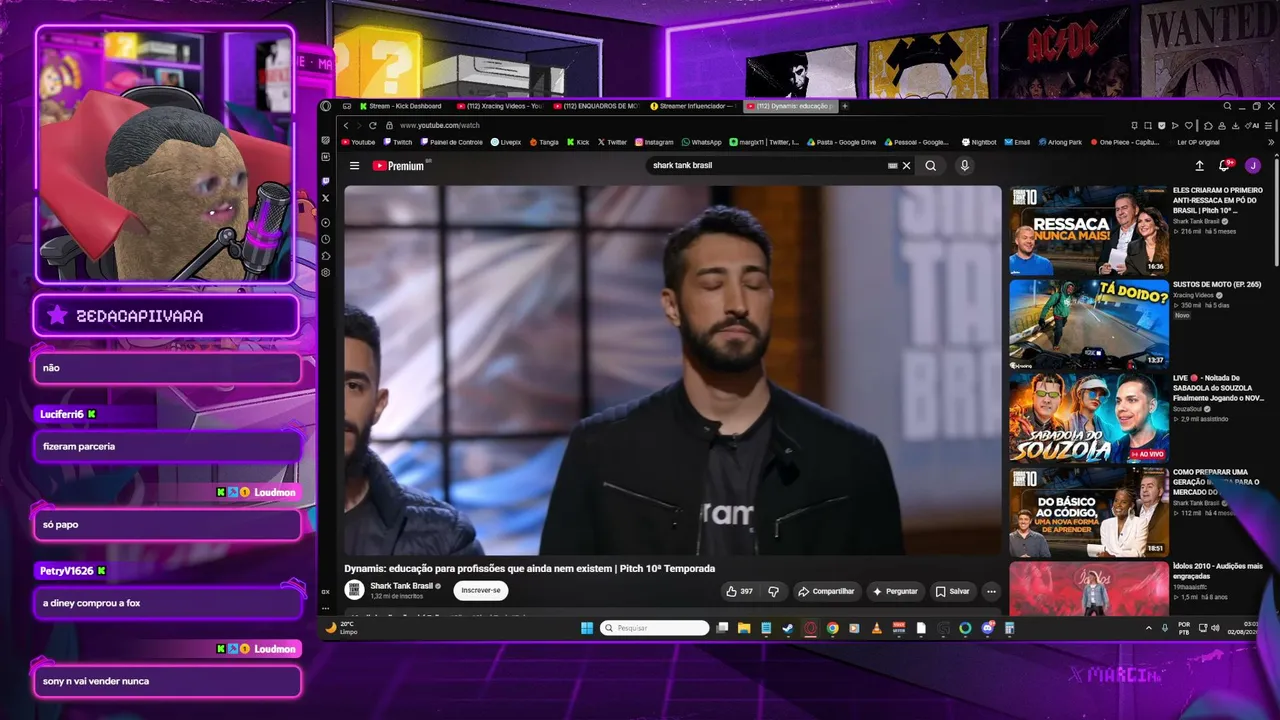Viewport: 1280px width, 720px height.
Task: Click the Compartilhar share button
Action: tap(826, 591)
